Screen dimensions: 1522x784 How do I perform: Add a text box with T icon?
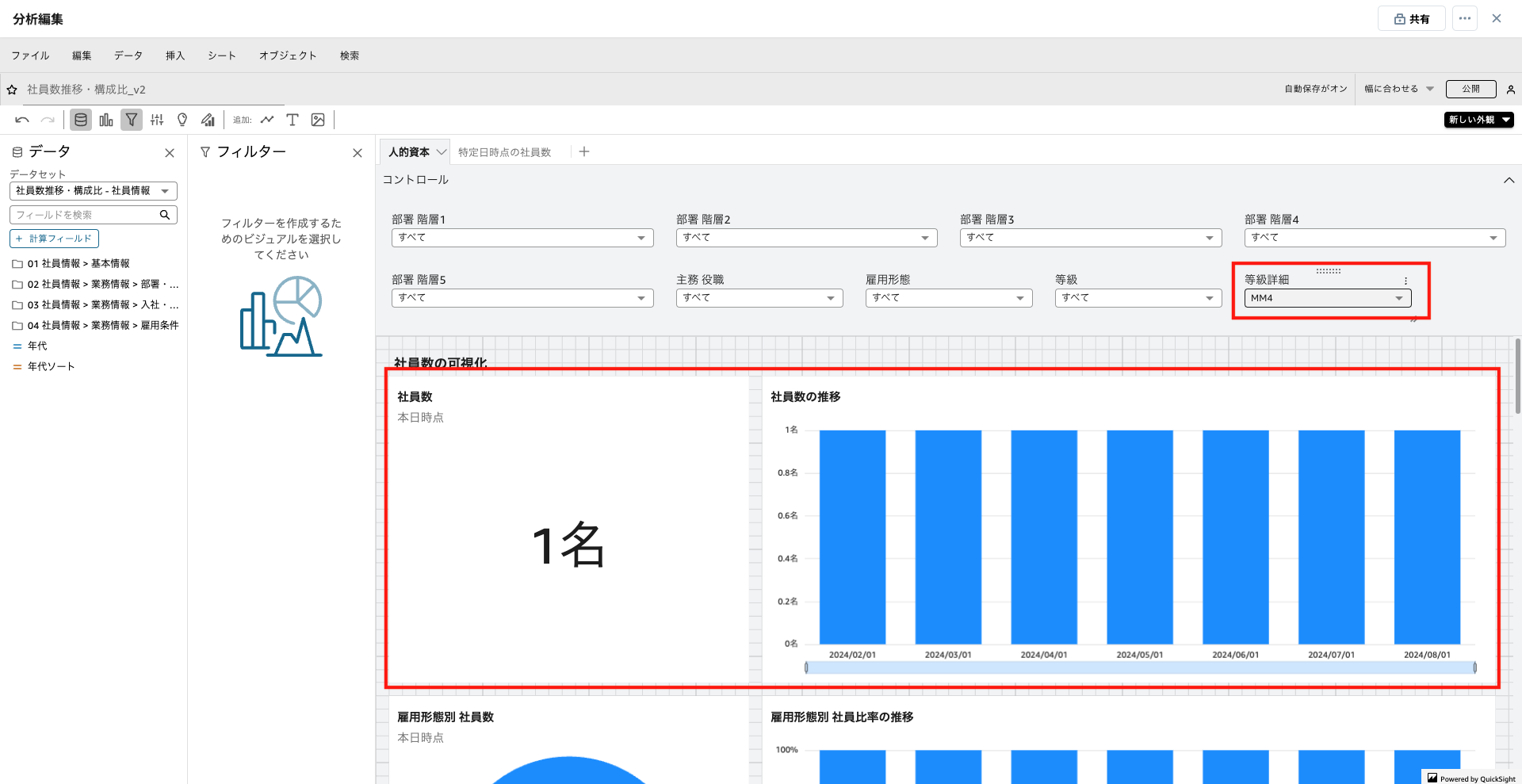293,120
